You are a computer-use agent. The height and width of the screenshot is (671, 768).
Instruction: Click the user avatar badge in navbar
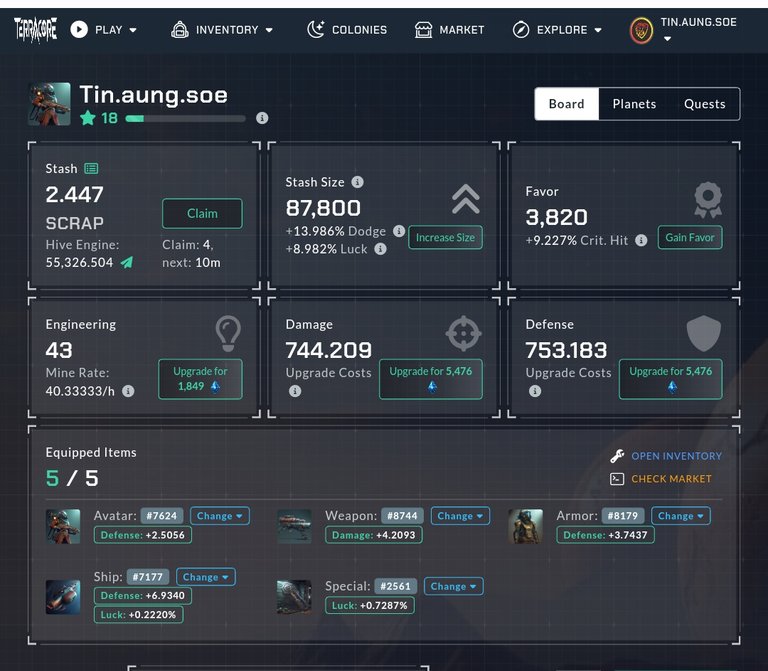click(x=641, y=31)
